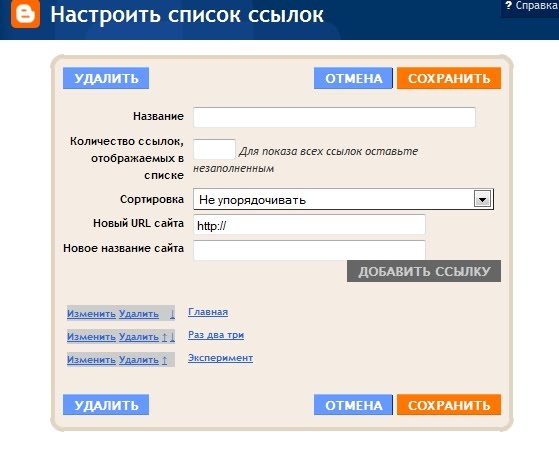Click Удалить for Раз два три
The image size is (559, 451).
pos(139,337)
